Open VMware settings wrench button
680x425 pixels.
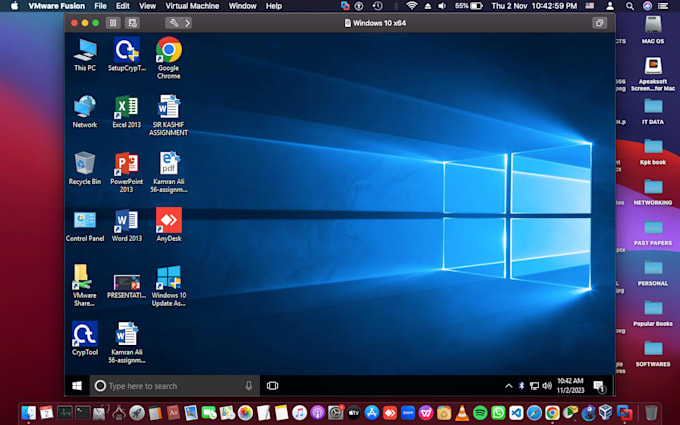[x=173, y=23]
